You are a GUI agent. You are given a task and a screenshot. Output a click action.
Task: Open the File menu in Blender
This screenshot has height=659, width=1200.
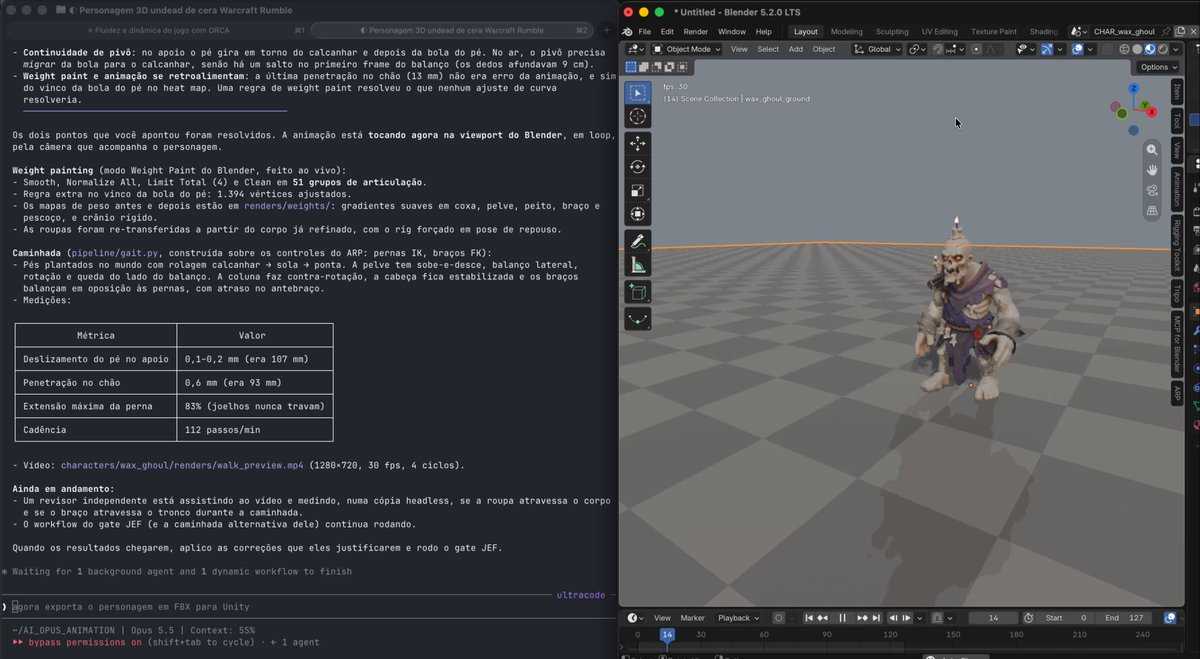[644, 31]
